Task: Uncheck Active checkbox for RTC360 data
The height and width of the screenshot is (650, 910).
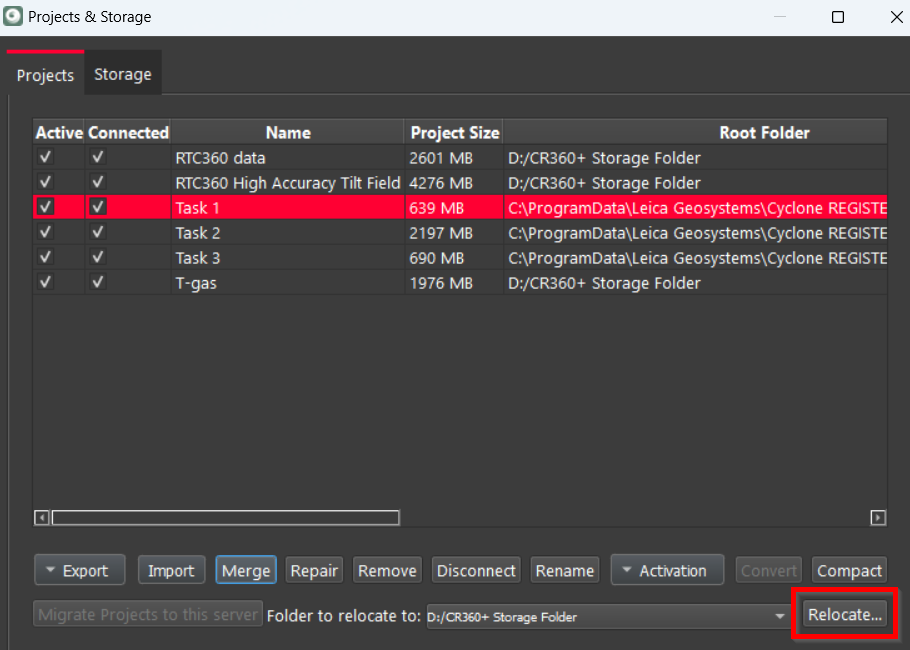Action: (45, 158)
